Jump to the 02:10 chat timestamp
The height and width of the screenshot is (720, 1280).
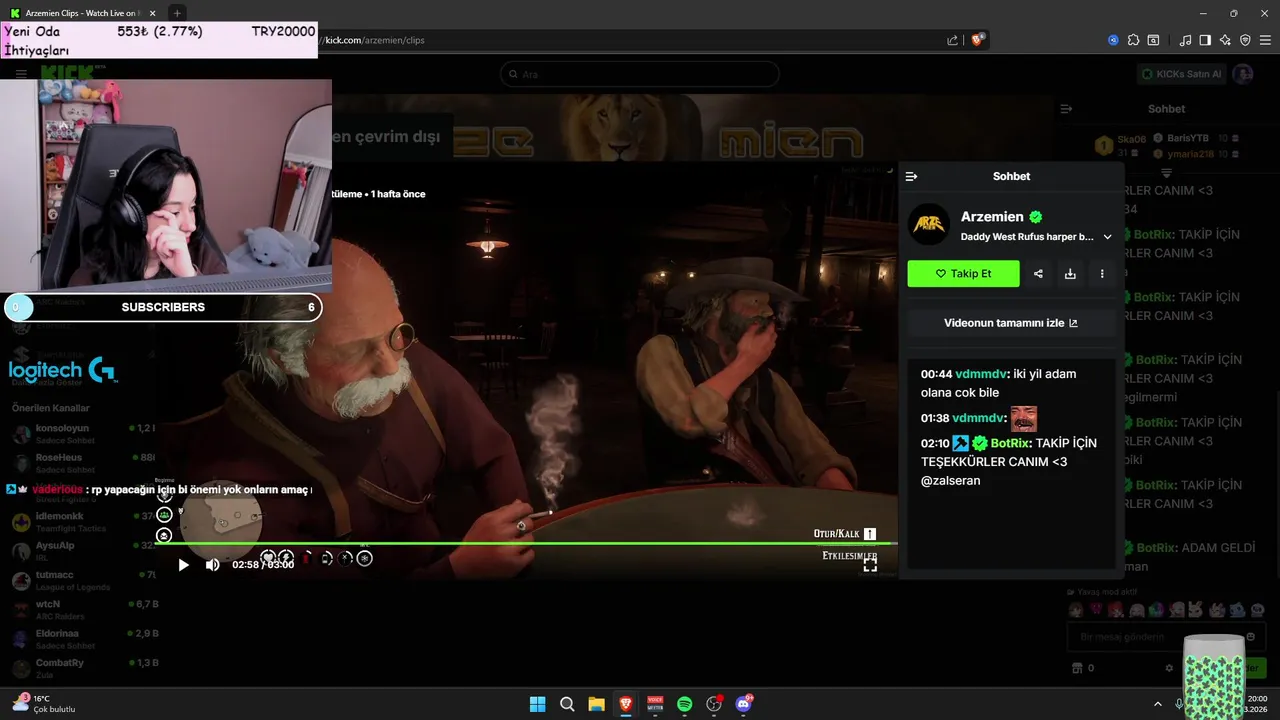[x=935, y=443]
